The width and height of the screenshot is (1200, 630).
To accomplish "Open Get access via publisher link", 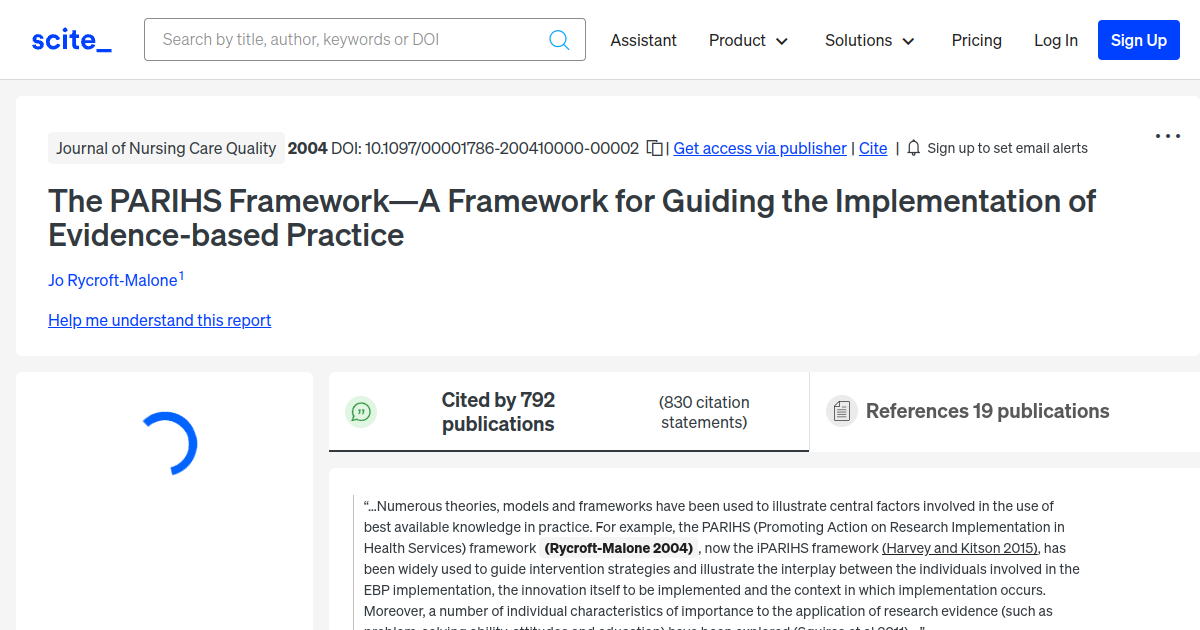I will (x=760, y=148).
